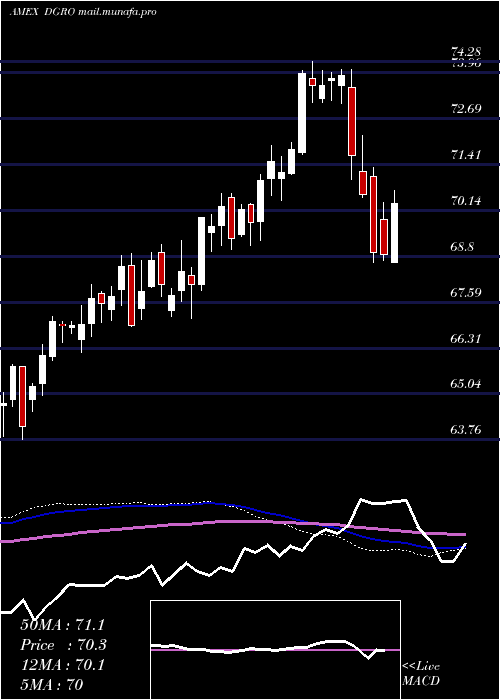Click the 67.59 price level label
Viewport: 500px width, 700px height.
(467, 293)
